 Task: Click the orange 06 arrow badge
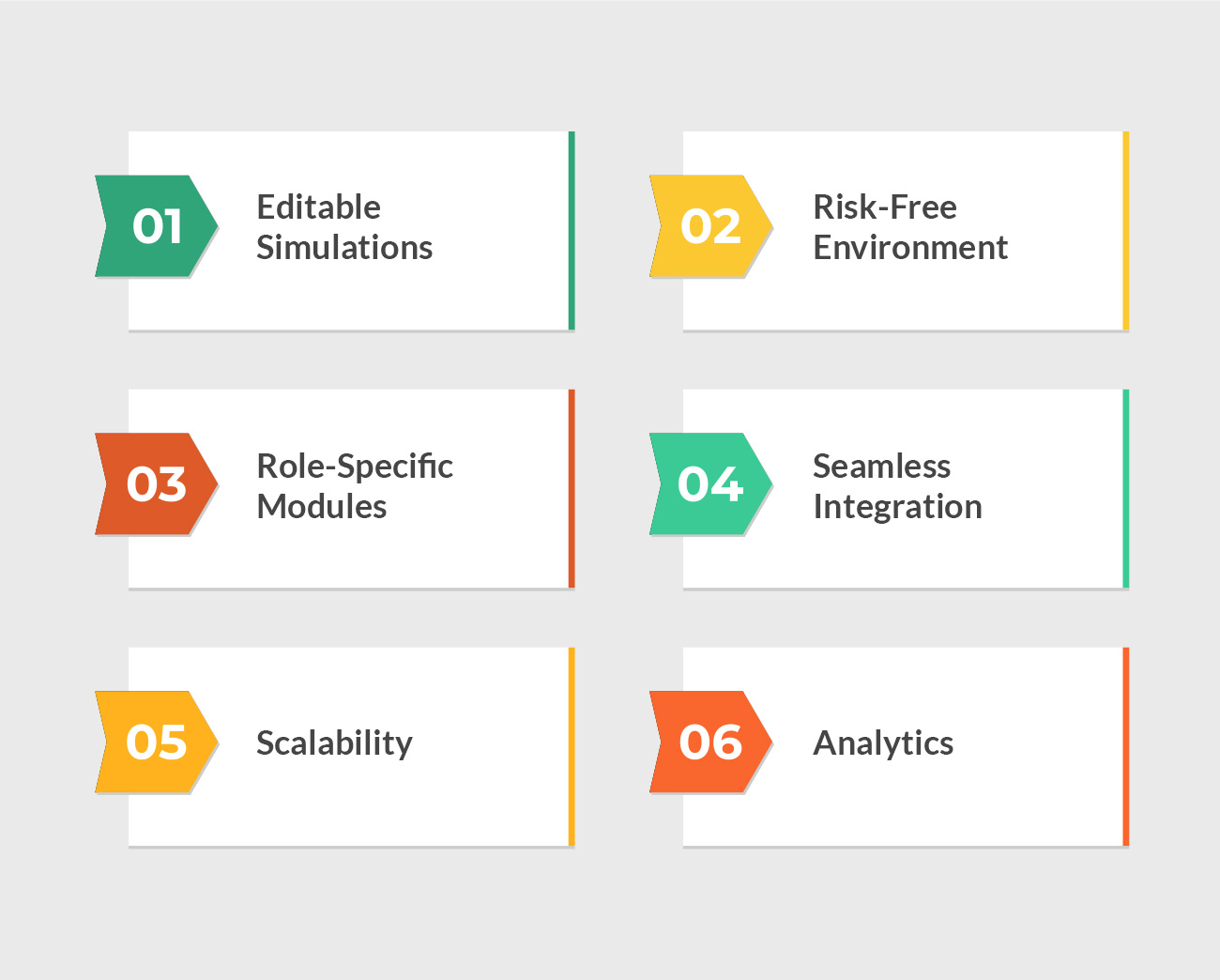(x=711, y=743)
